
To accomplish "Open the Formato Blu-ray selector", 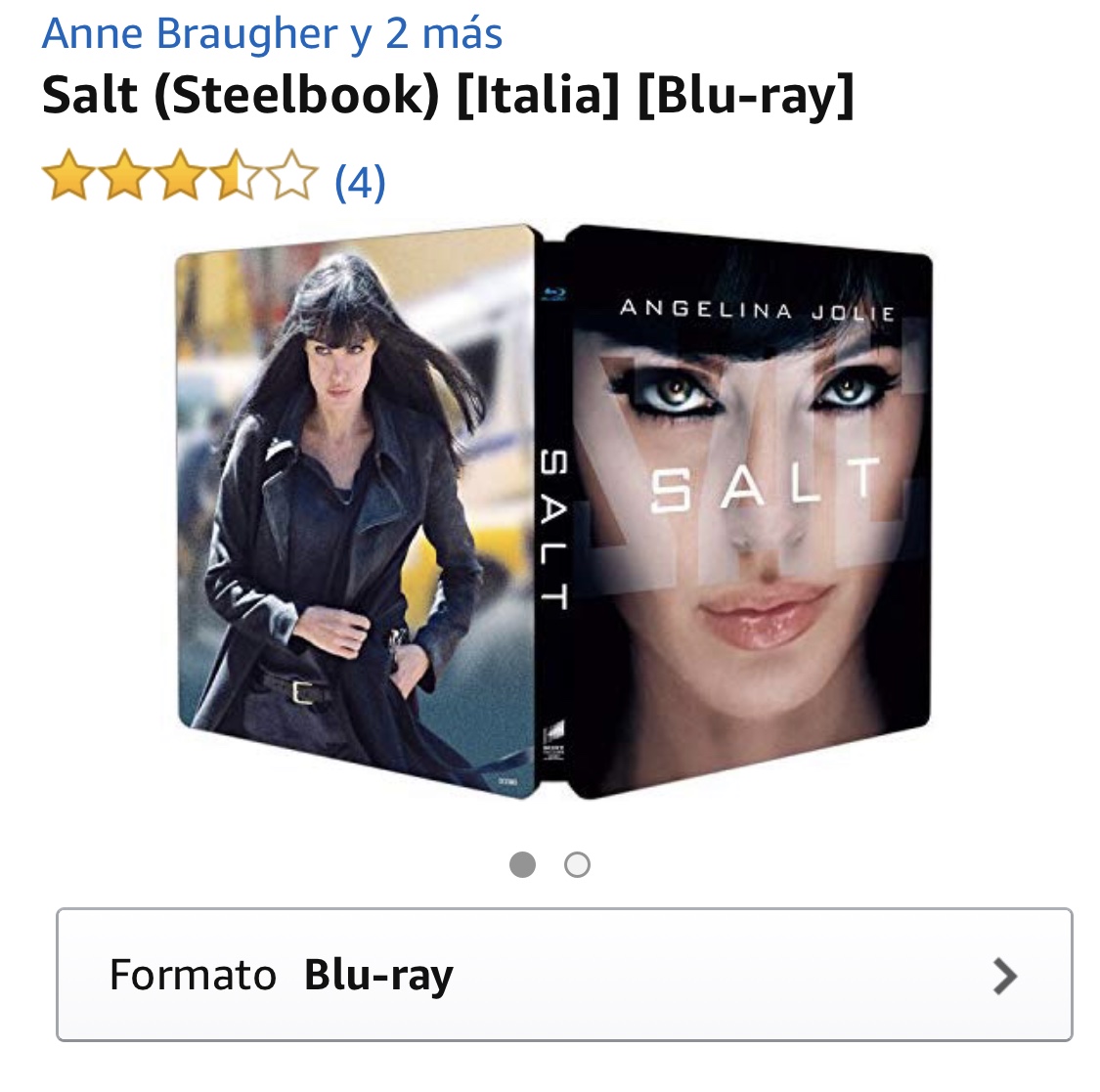I will tap(564, 974).
